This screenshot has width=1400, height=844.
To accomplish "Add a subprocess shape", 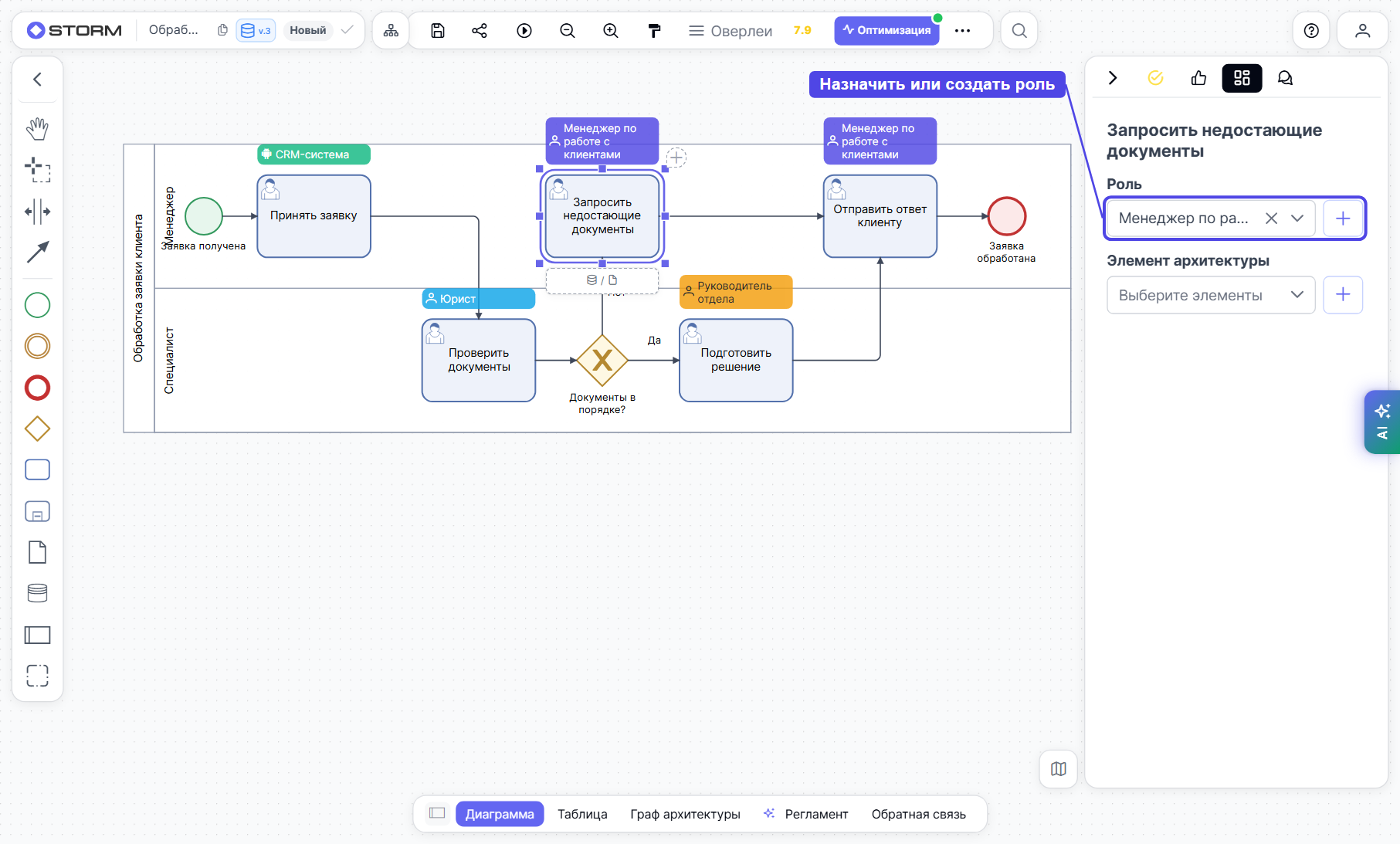I will point(37,511).
